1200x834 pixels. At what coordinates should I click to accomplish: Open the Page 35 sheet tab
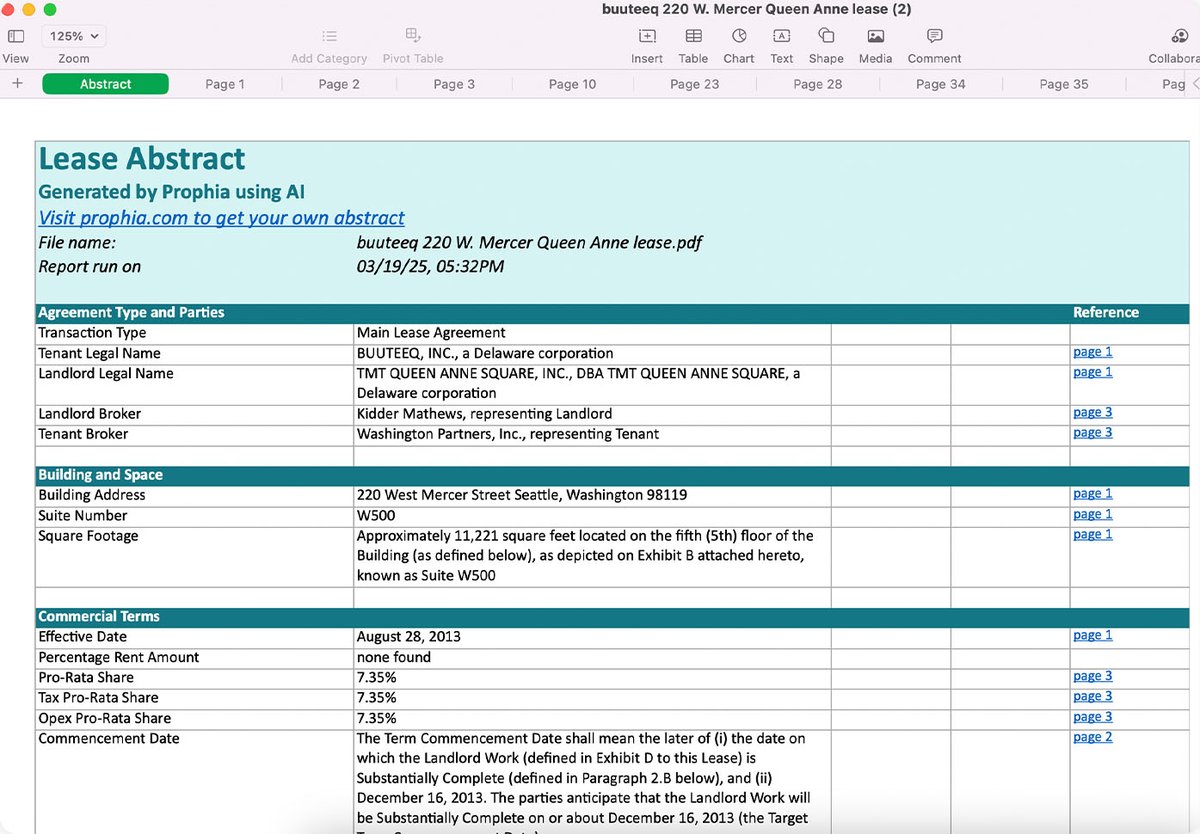(1063, 84)
